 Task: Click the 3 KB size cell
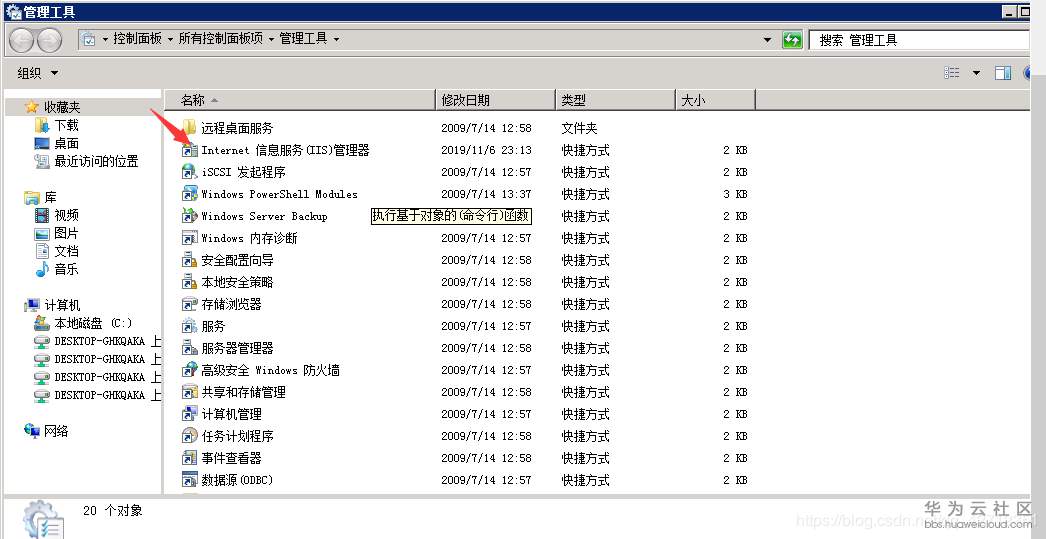[735, 194]
